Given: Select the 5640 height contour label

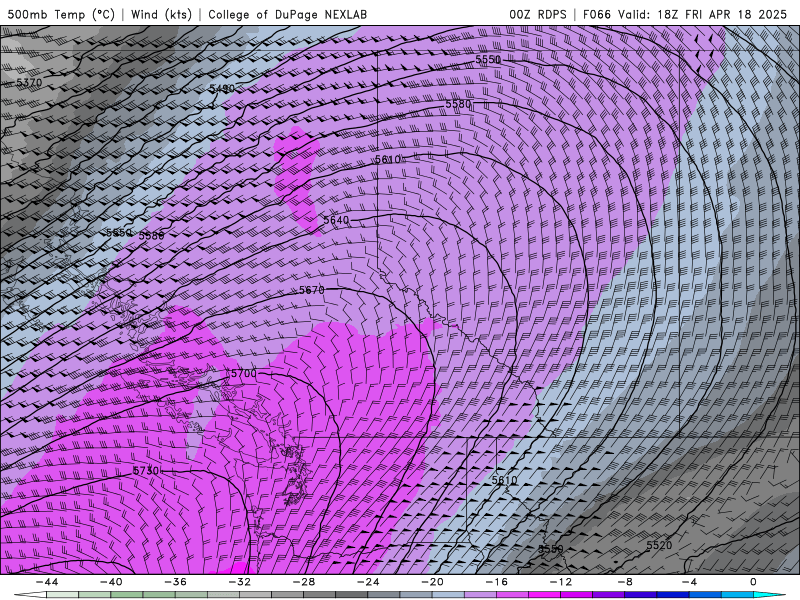Looking at the screenshot, I should pyautogui.click(x=337, y=220).
